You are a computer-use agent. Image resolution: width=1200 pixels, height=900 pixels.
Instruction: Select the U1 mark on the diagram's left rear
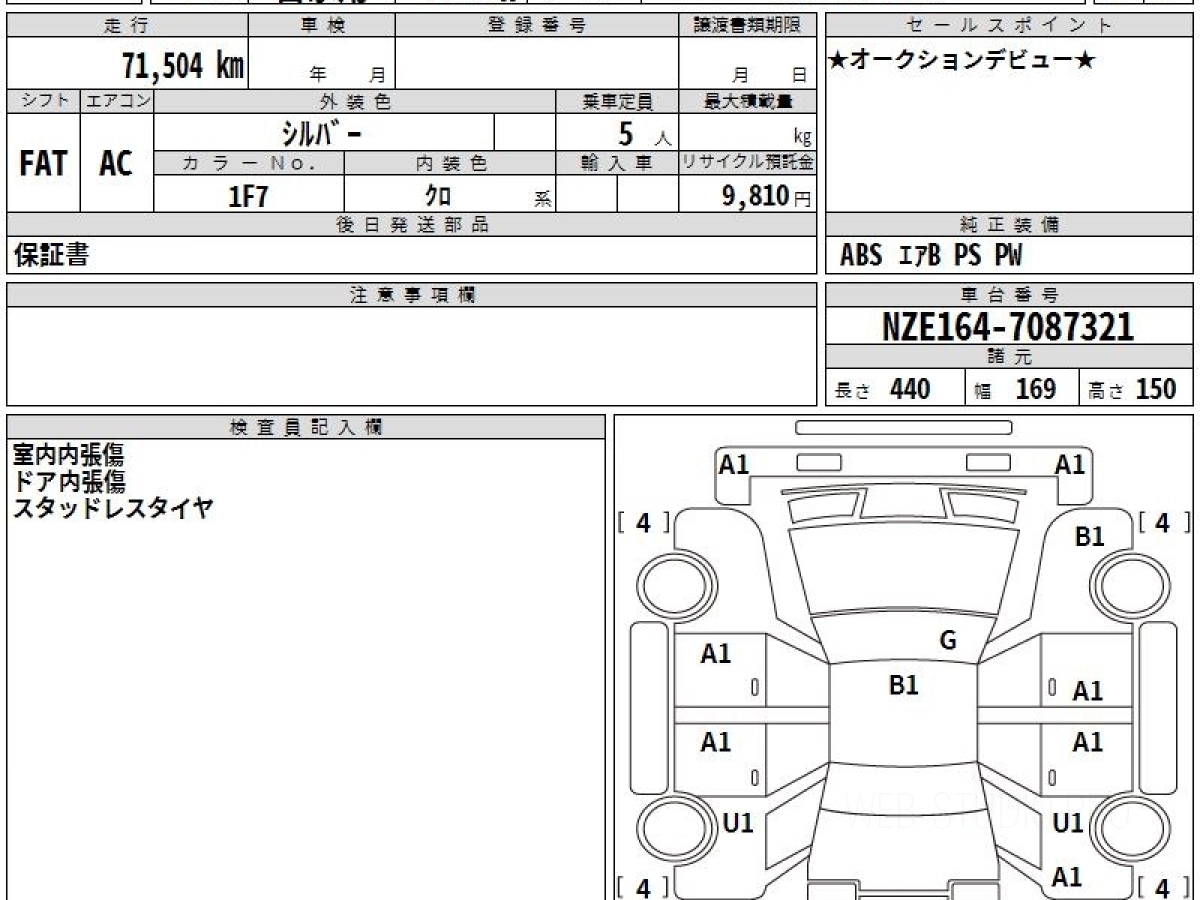point(737,823)
